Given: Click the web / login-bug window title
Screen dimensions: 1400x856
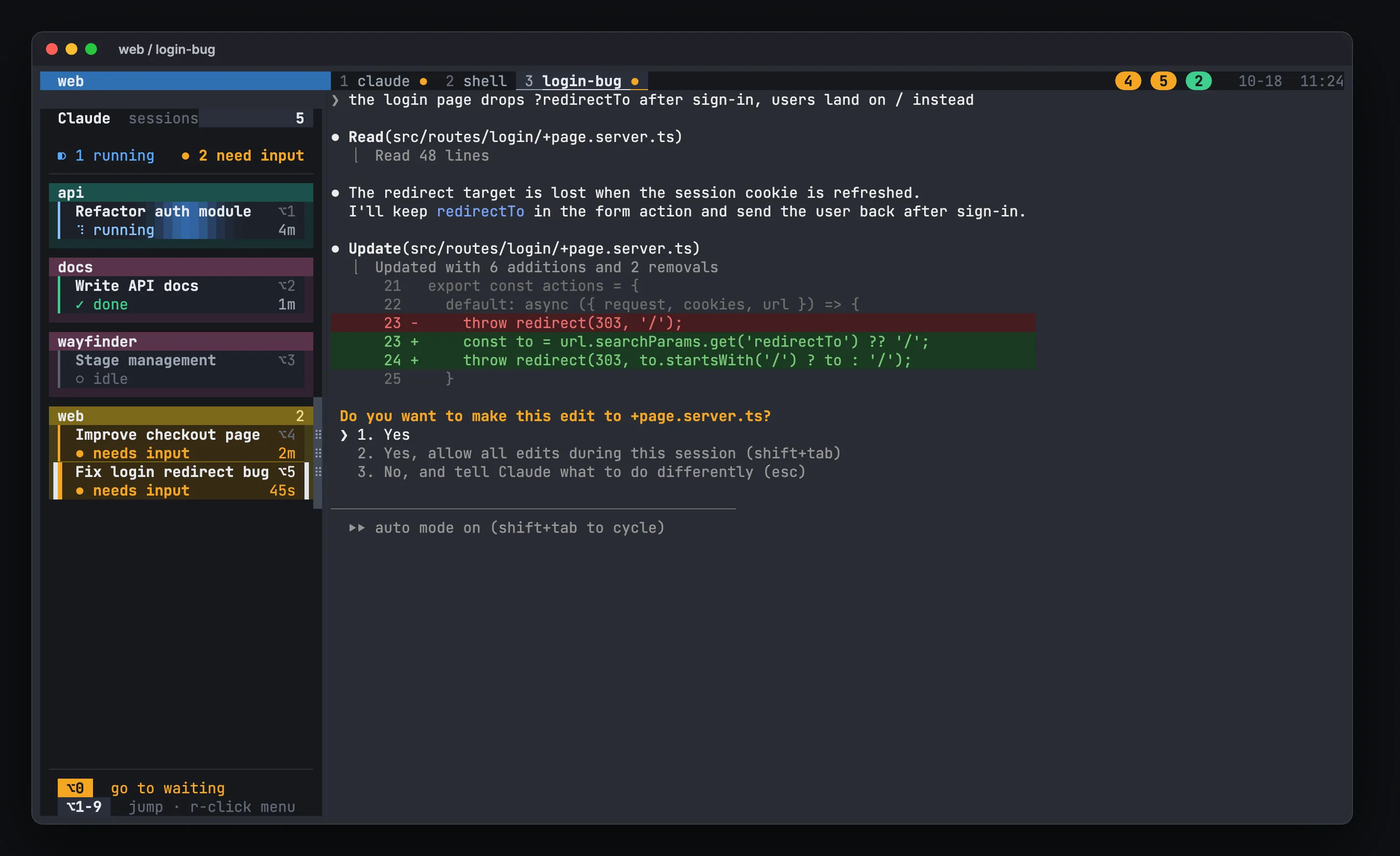Looking at the screenshot, I should coord(166,49).
